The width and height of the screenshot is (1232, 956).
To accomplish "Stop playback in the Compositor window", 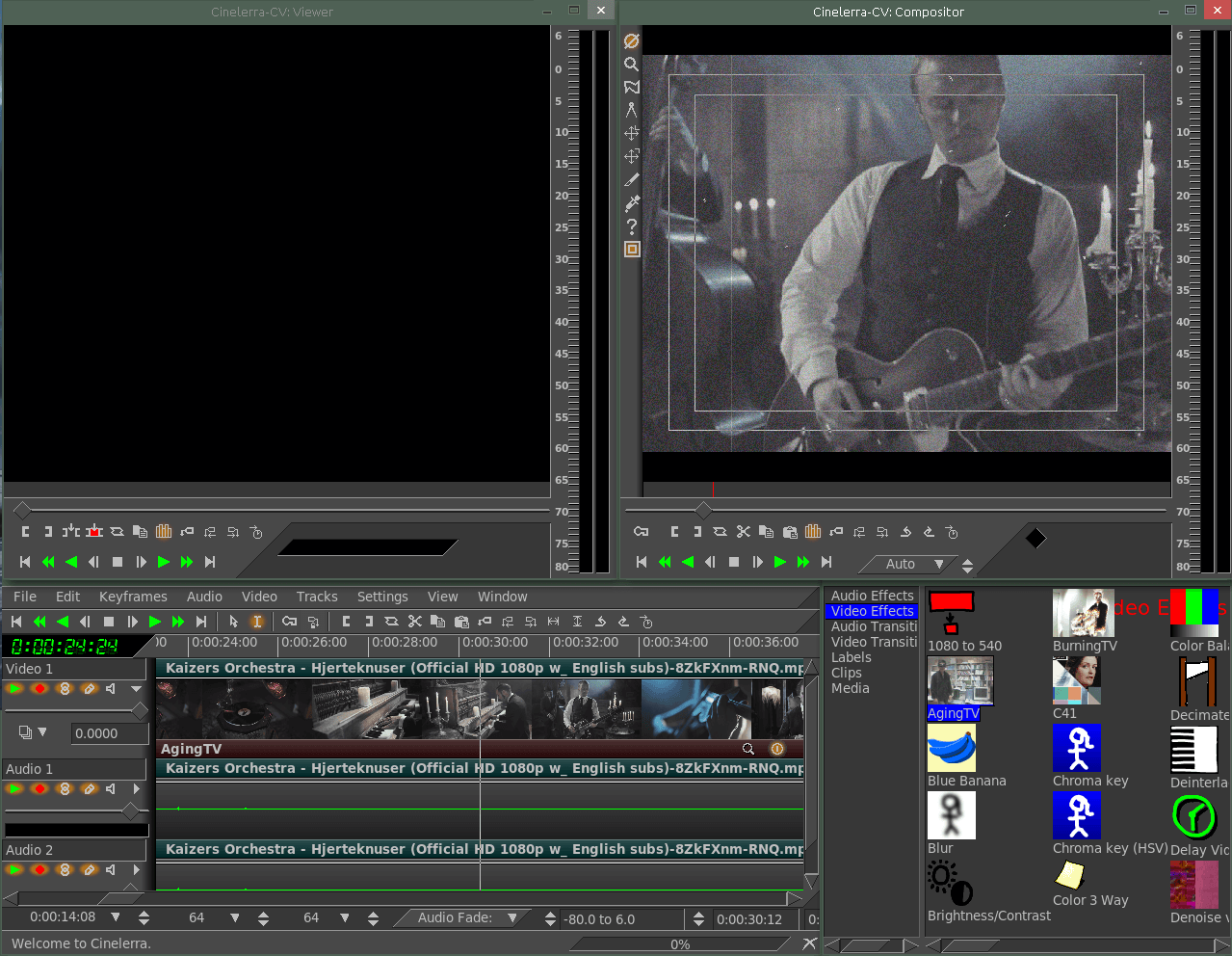I will [x=734, y=562].
